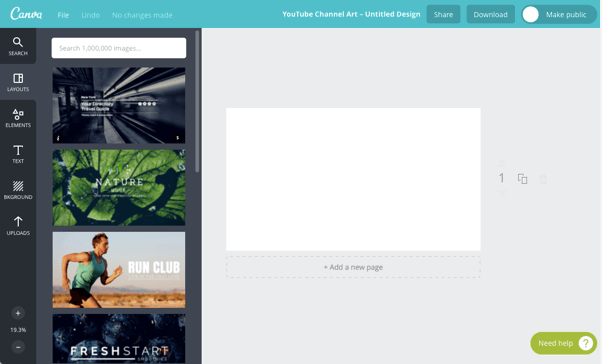Click the Share button

pos(443,15)
